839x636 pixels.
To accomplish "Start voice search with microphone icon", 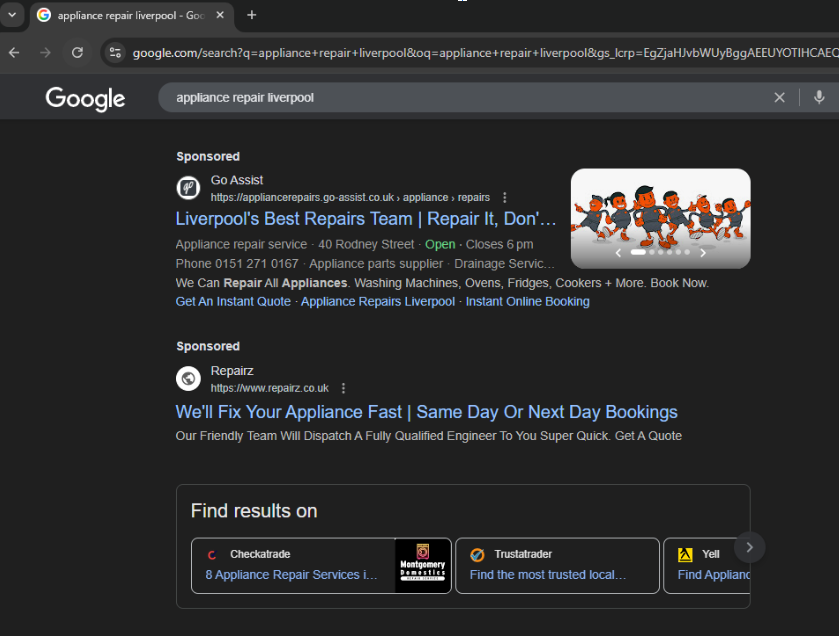I will [x=819, y=97].
